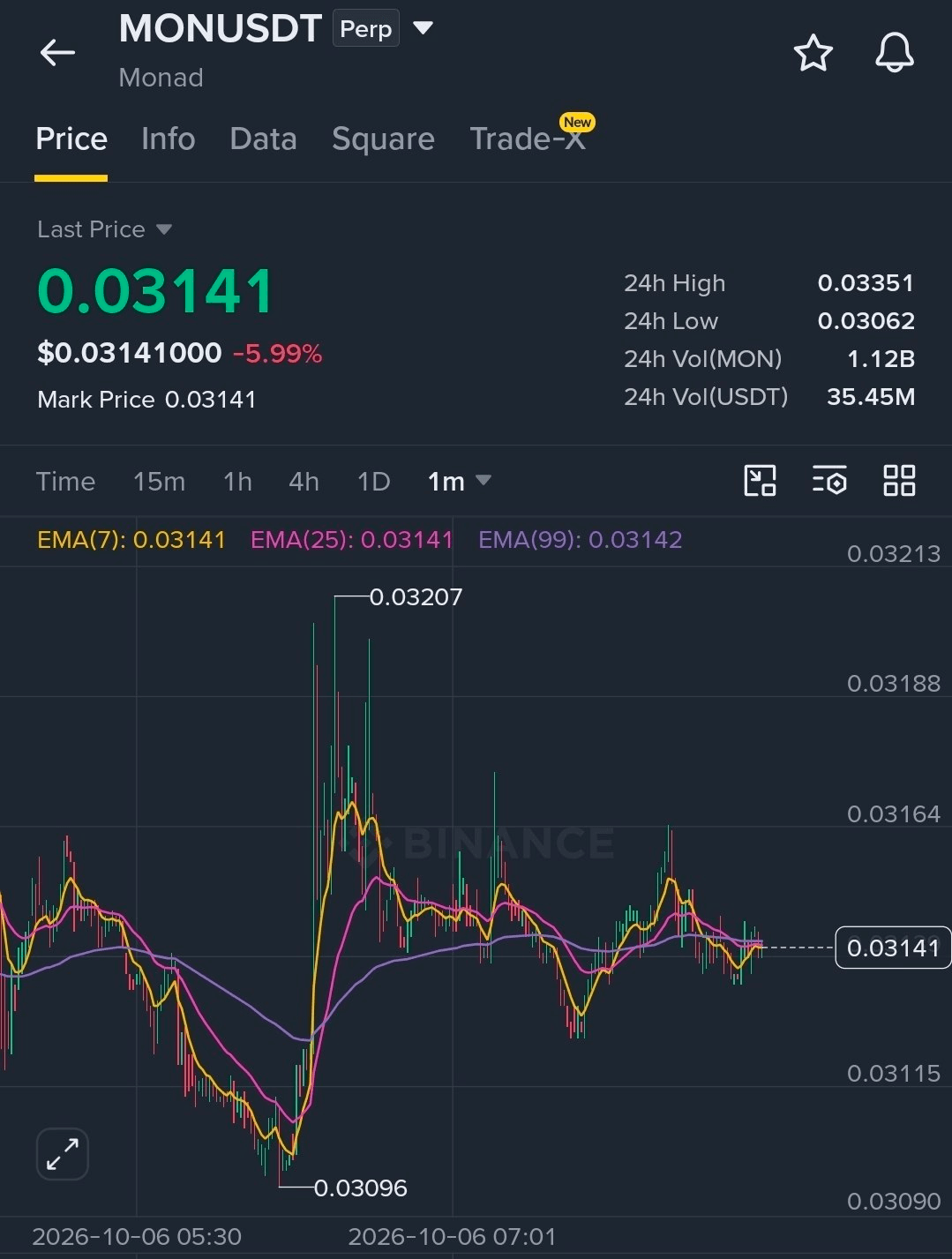Select the EMA(7) indicator label
The width and height of the screenshot is (952, 1259).
(x=131, y=540)
